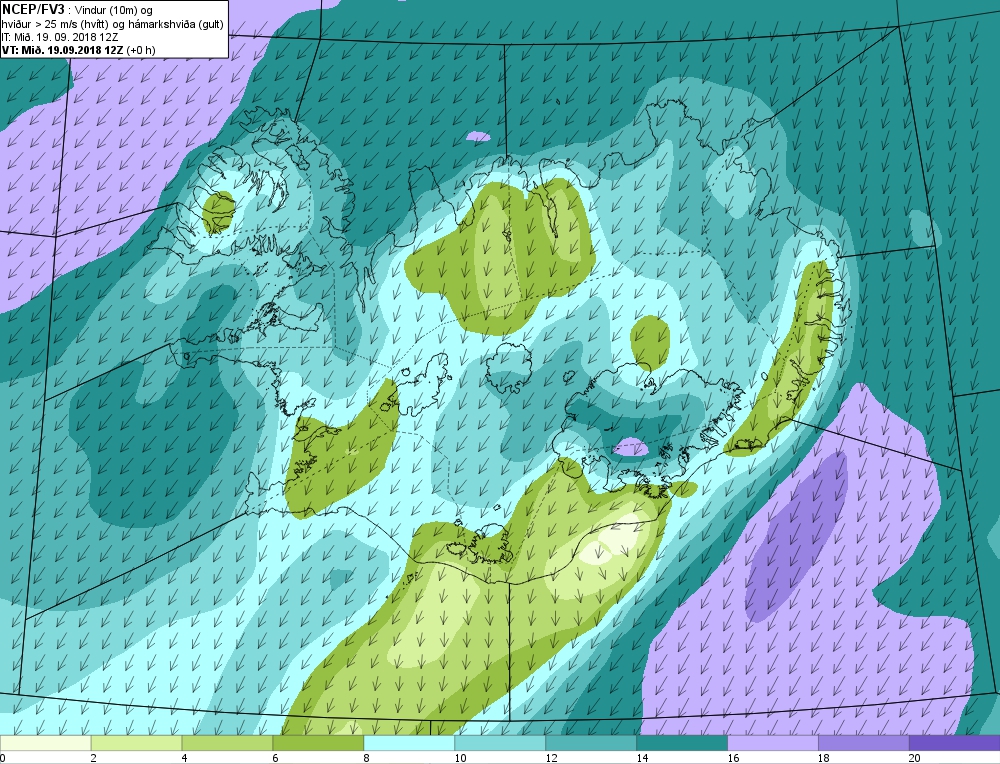Click the light cyan 8–10 legend swatch
This screenshot has width=1000, height=764.
click(409, 744)
